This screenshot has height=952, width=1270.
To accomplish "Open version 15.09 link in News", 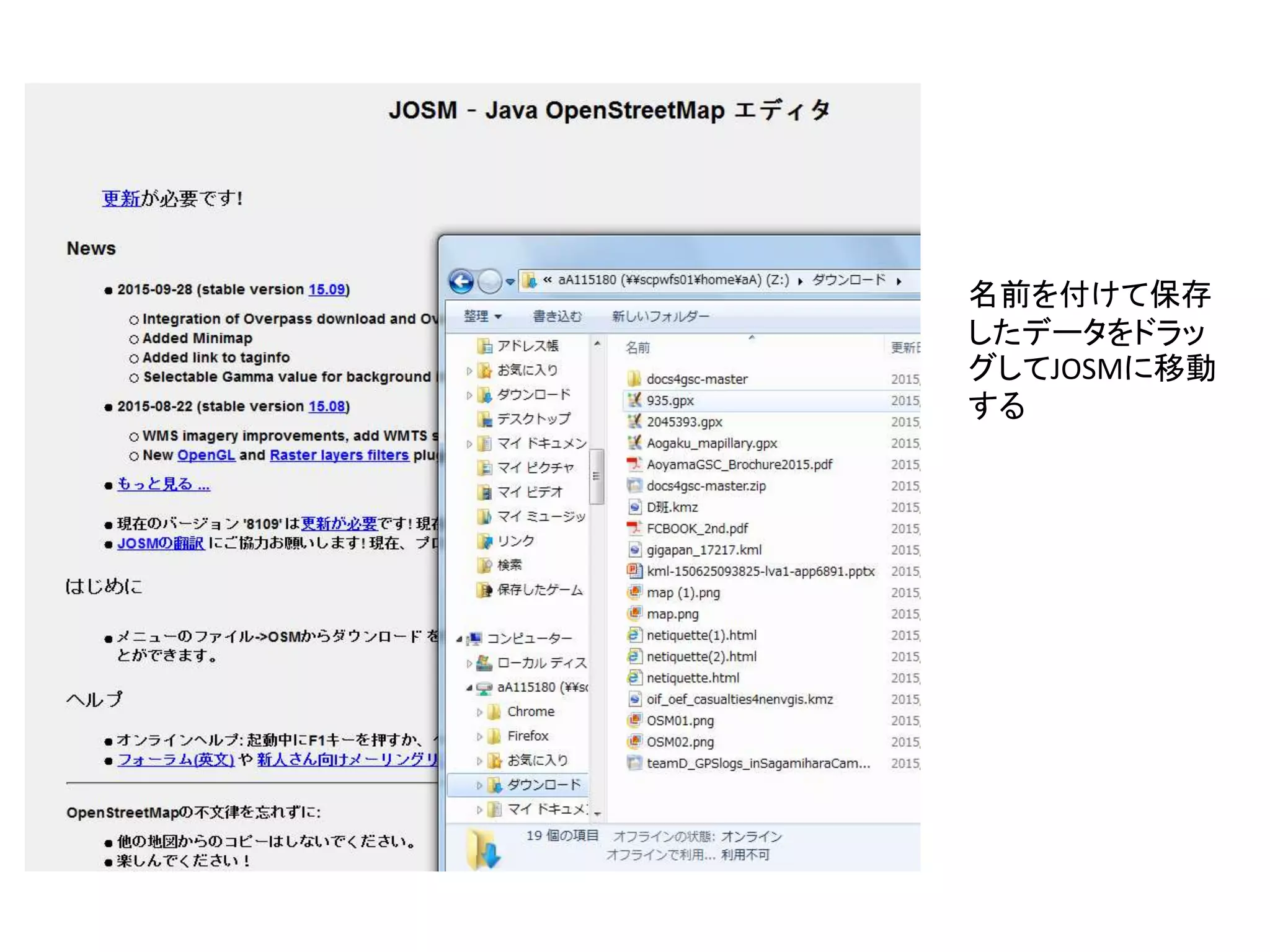I will click(x=327, y=289).
